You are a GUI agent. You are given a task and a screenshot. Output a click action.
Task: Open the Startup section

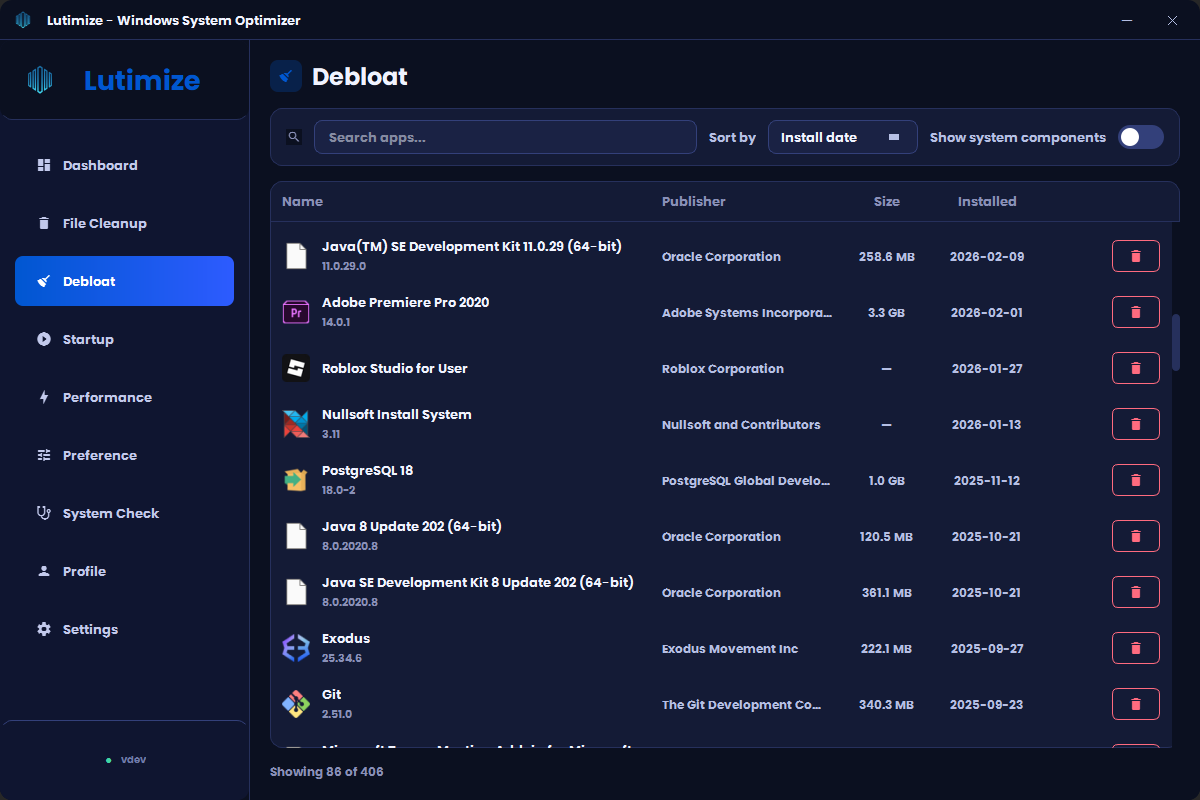(124, 339)
